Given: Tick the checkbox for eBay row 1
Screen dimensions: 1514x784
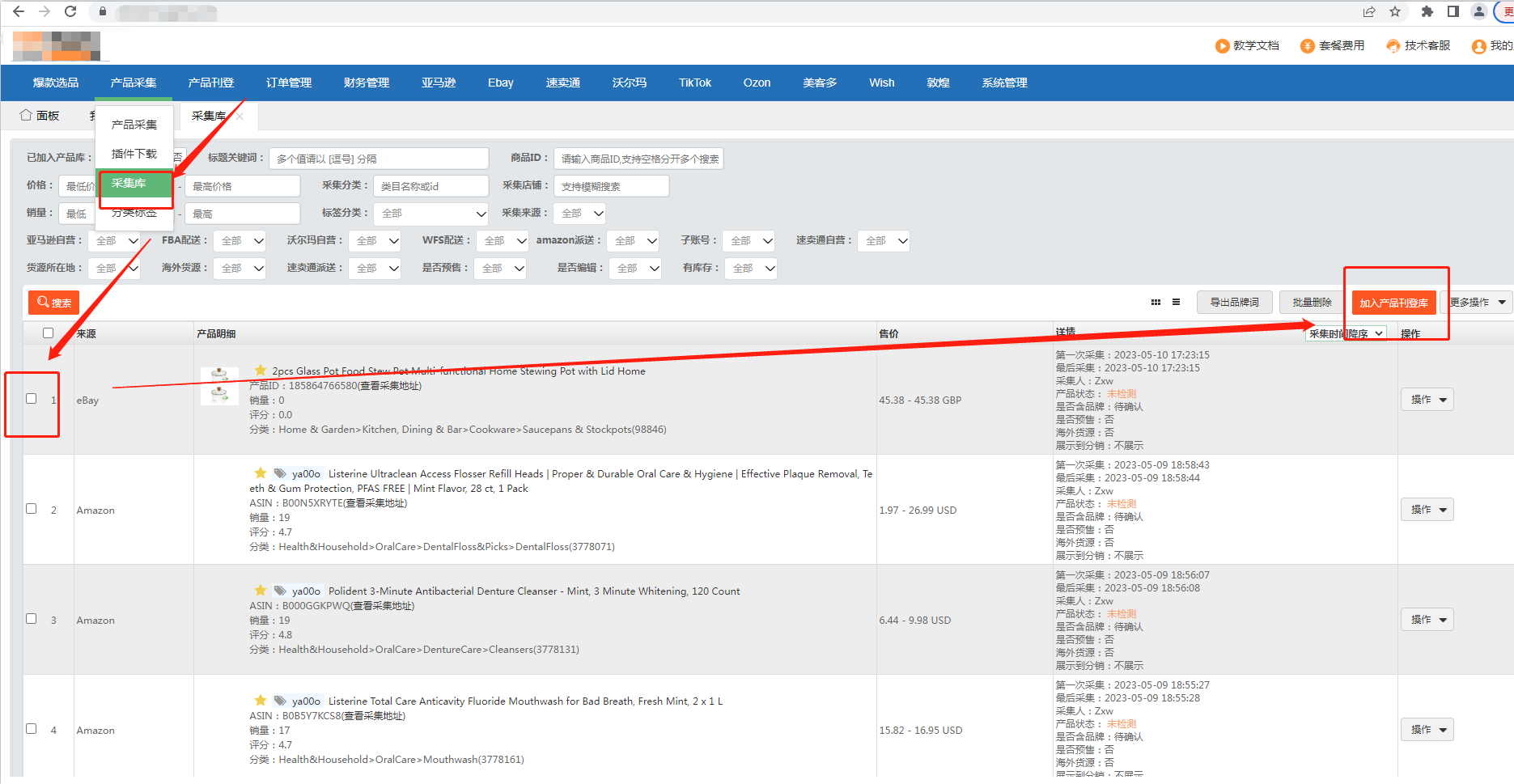Looking at the screenshot, I should (x=32, y=399).
